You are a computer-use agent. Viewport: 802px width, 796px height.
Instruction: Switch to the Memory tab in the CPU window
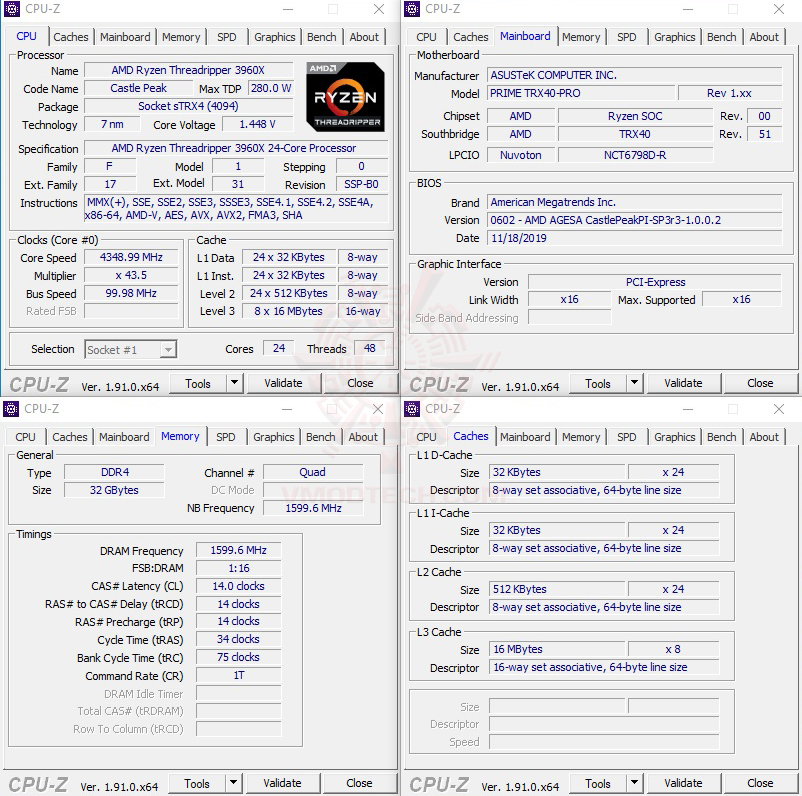tap(181, 37)
